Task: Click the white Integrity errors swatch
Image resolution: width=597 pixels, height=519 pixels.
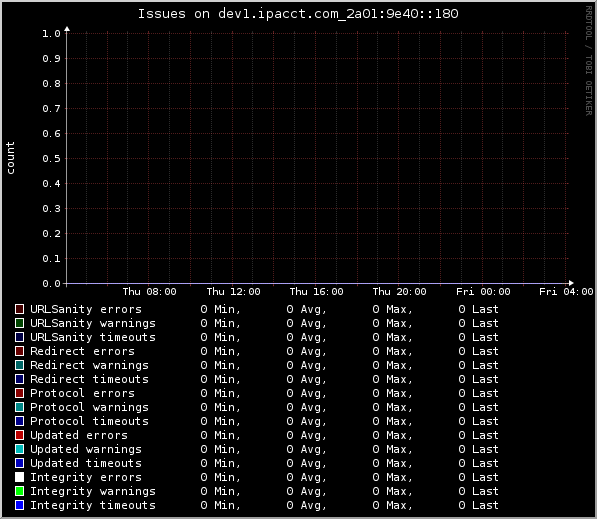Action: [19, 477]
